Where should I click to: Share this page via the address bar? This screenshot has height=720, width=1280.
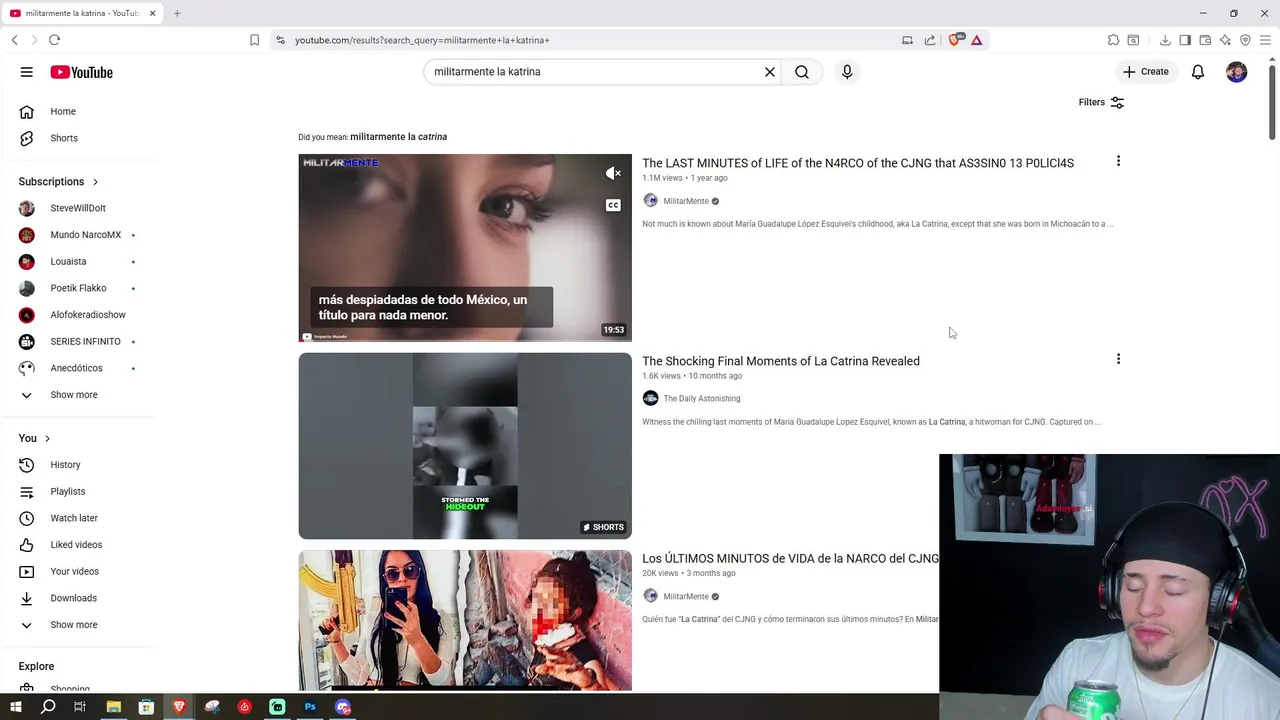[x=930, y=40]
